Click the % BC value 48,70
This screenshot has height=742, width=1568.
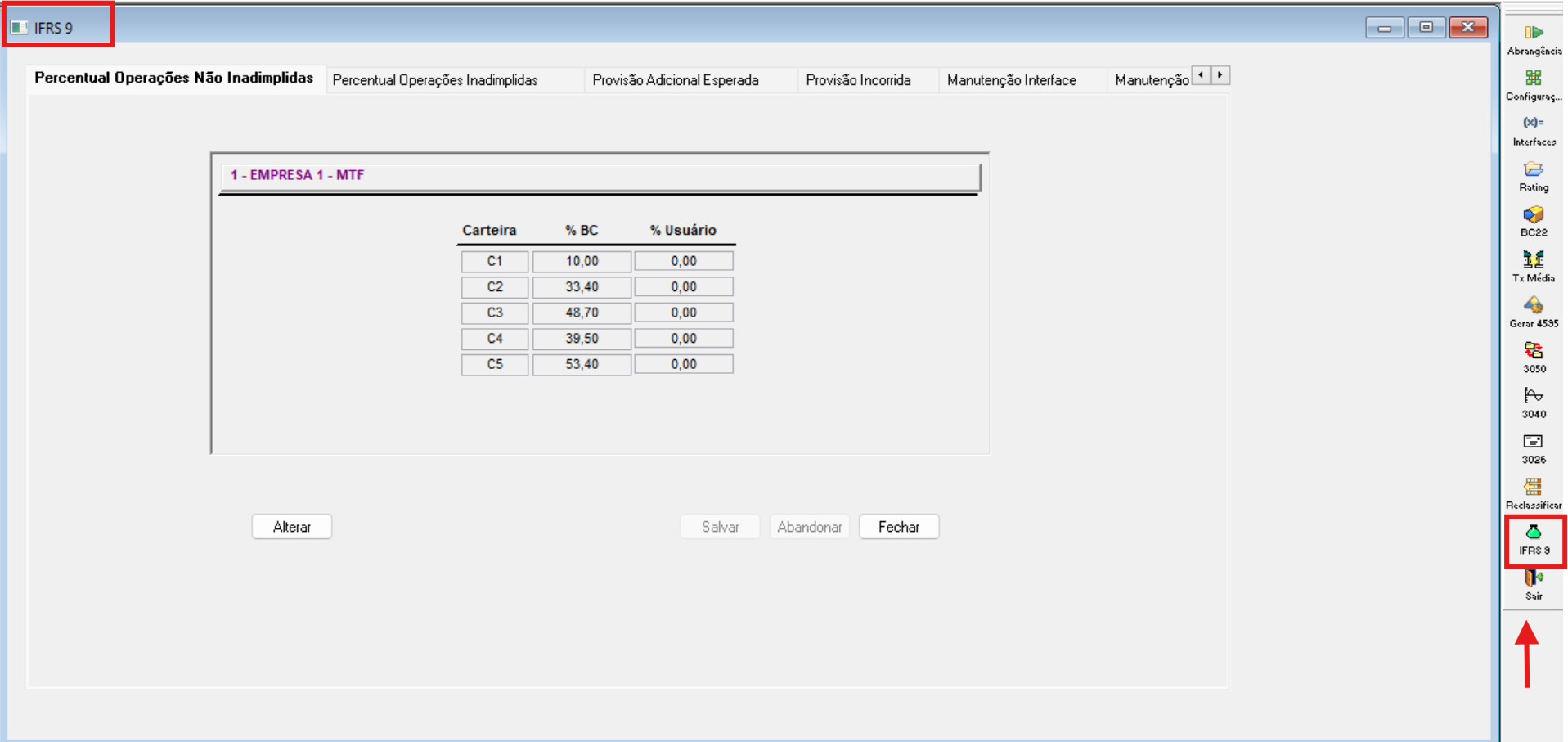(x=582, y=313)
